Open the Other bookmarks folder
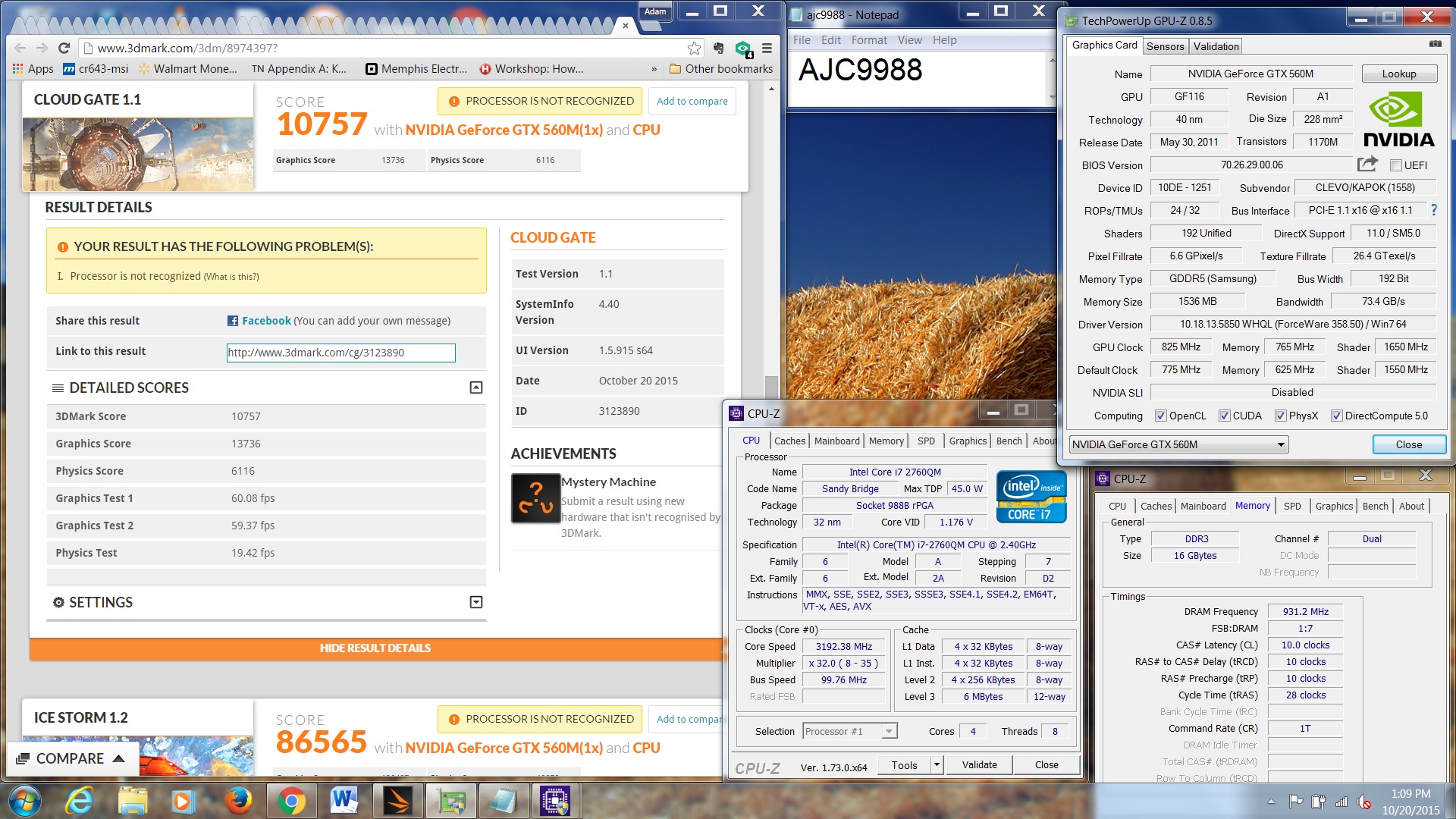This screenshot has width=1456, height=819. 721,69
